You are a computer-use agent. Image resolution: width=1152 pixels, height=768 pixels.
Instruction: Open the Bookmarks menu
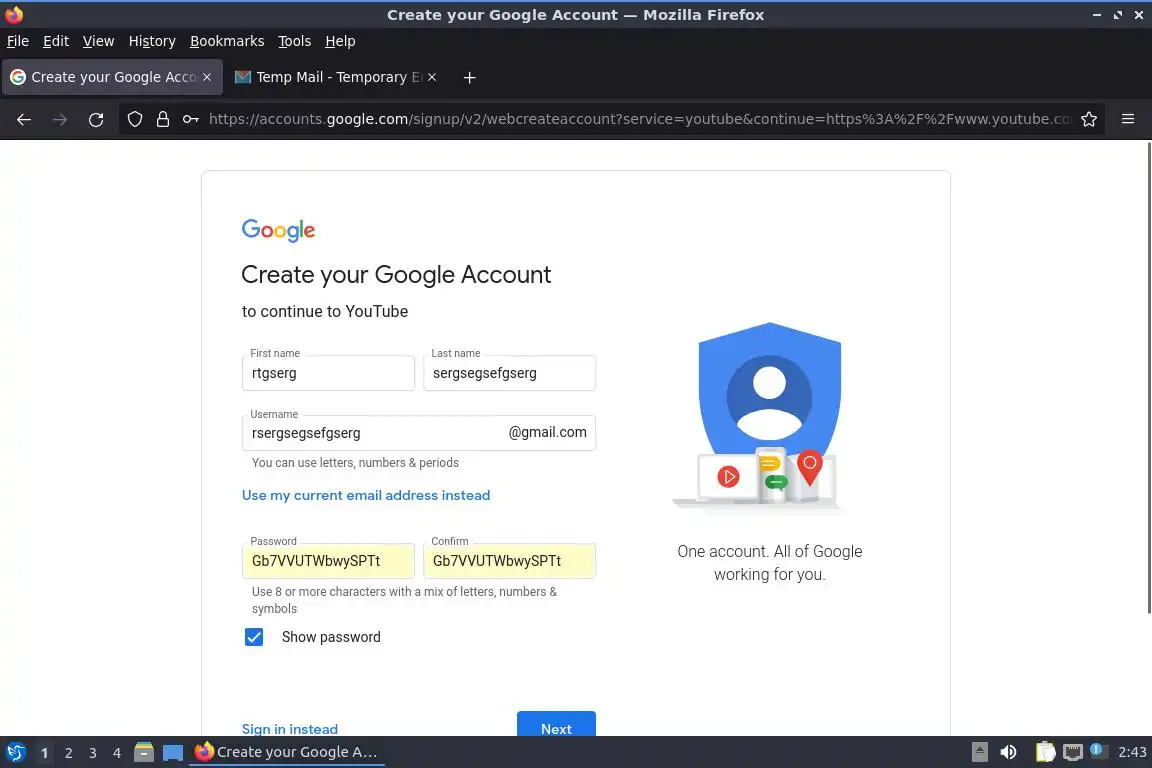227,41
